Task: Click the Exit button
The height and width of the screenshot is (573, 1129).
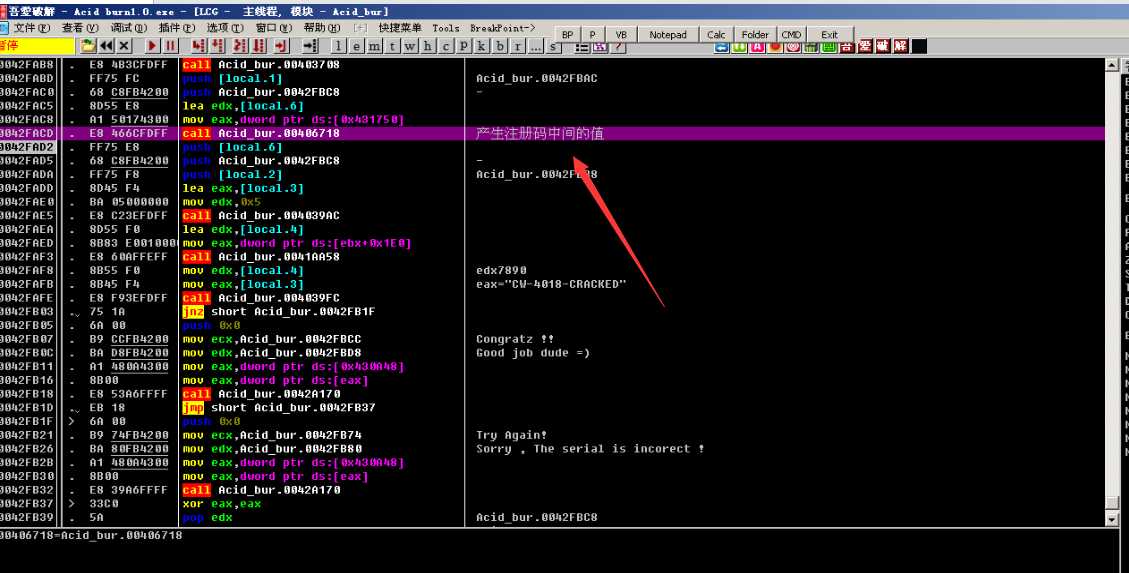Action: coord(829,35)
